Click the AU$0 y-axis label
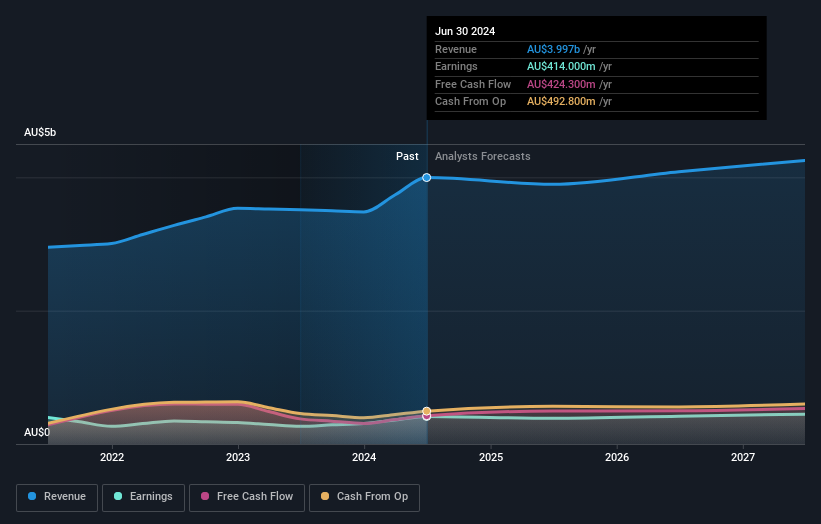 coord(37,432)
